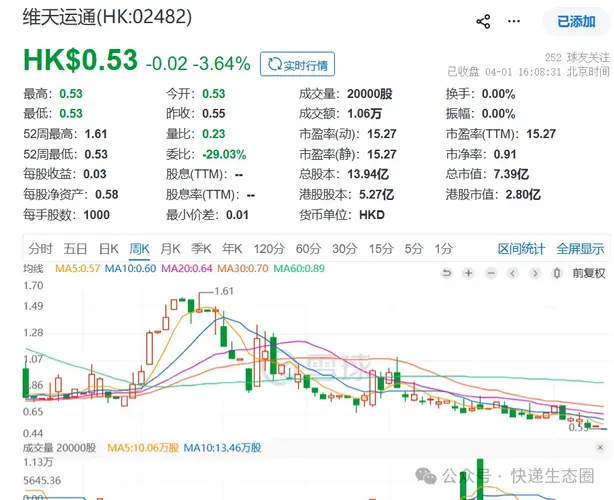Select the 120分 interval tab
Screen dimensions: 614x500
pyautogui.click(x=269, y=249)
